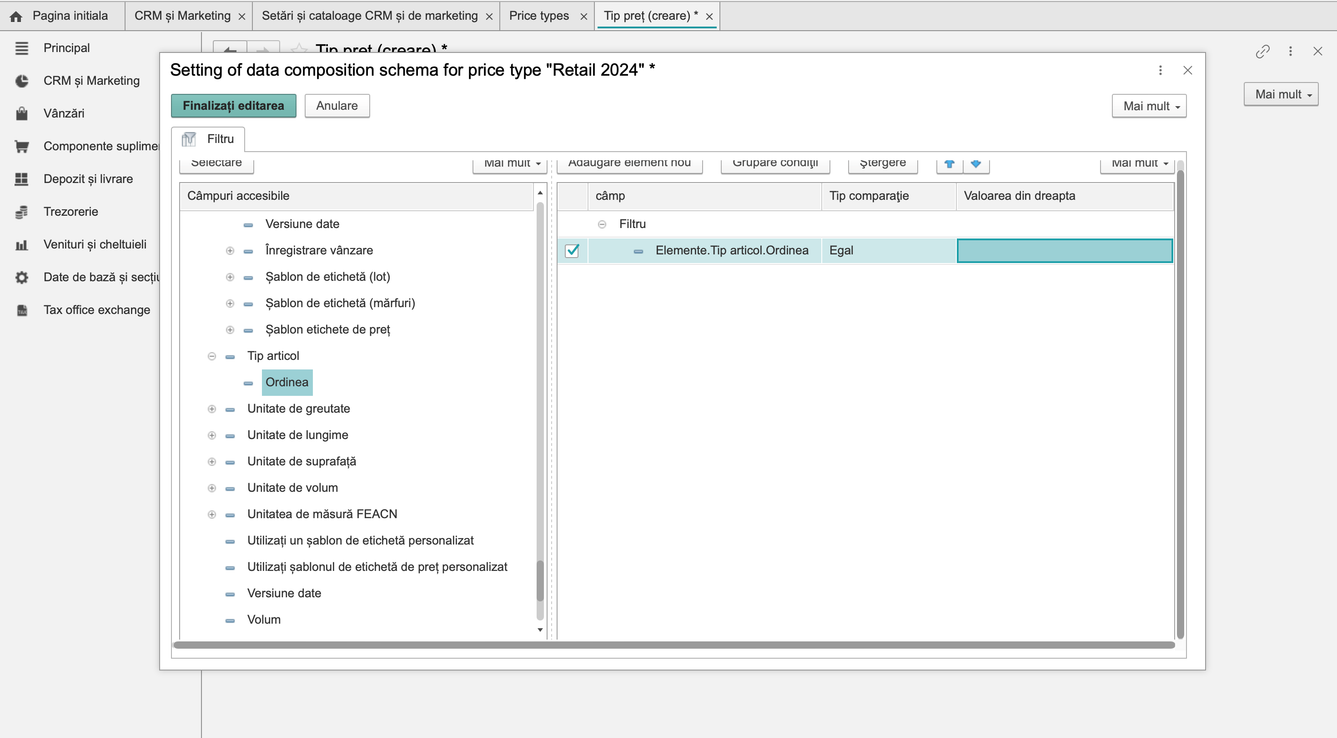Close the schema settings dialog
This screenshot has width=1337, height=738.
1187,70
